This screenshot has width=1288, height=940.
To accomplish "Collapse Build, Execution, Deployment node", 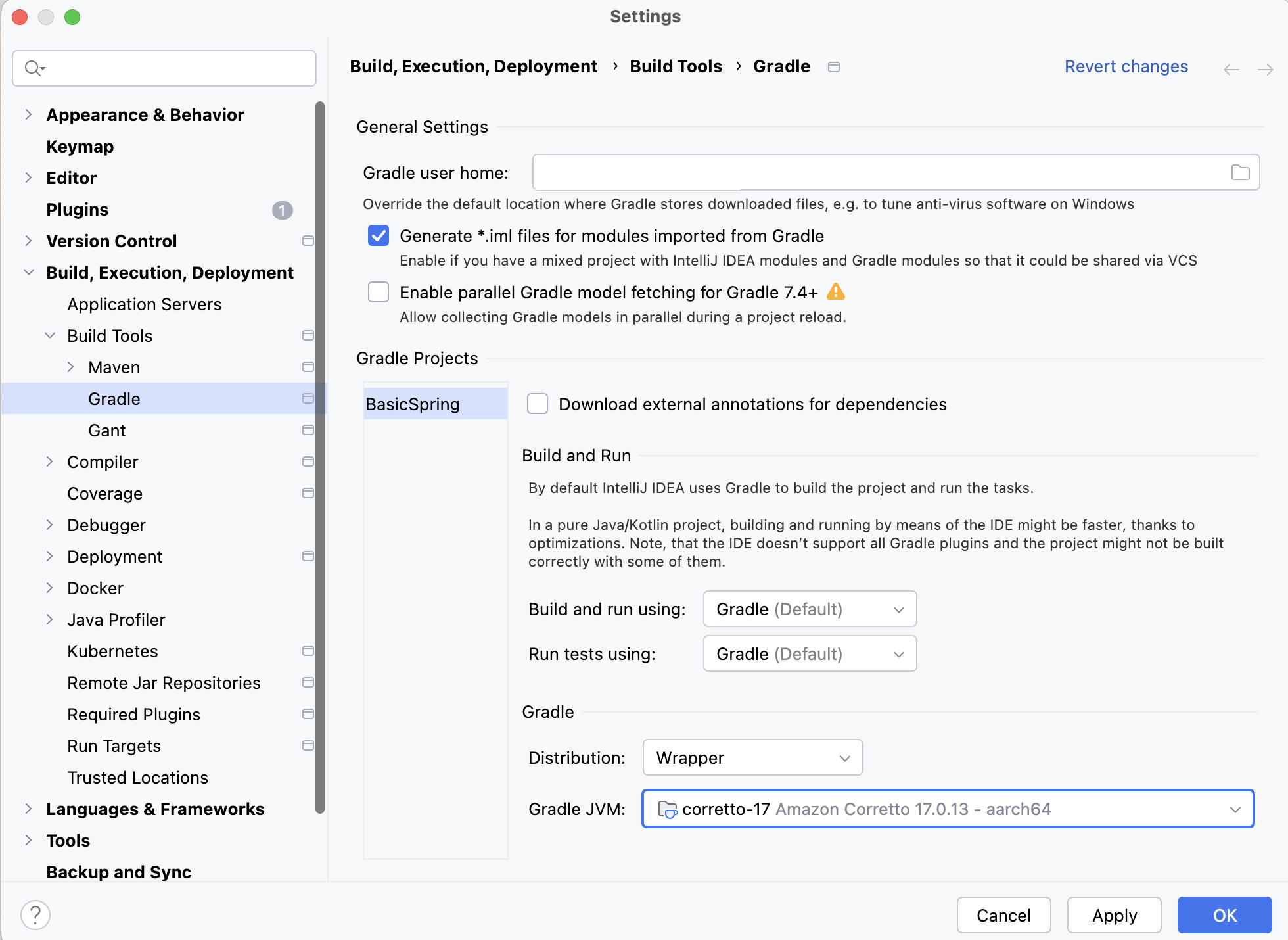I will tap(28, 272).
